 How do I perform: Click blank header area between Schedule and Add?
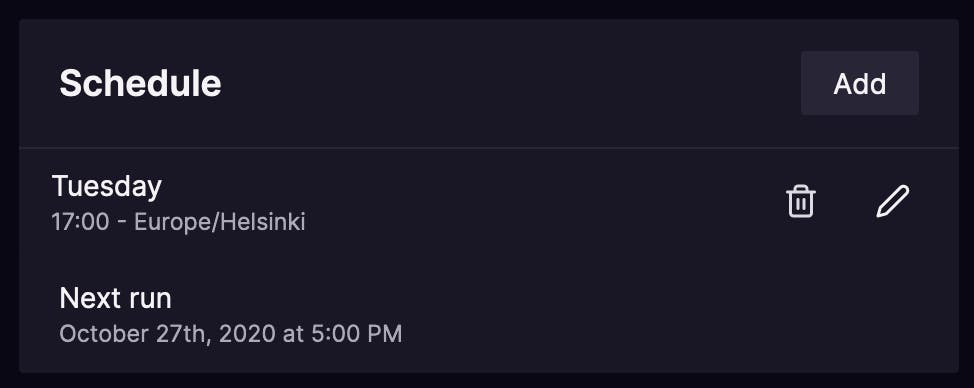[x=509, y=83]
